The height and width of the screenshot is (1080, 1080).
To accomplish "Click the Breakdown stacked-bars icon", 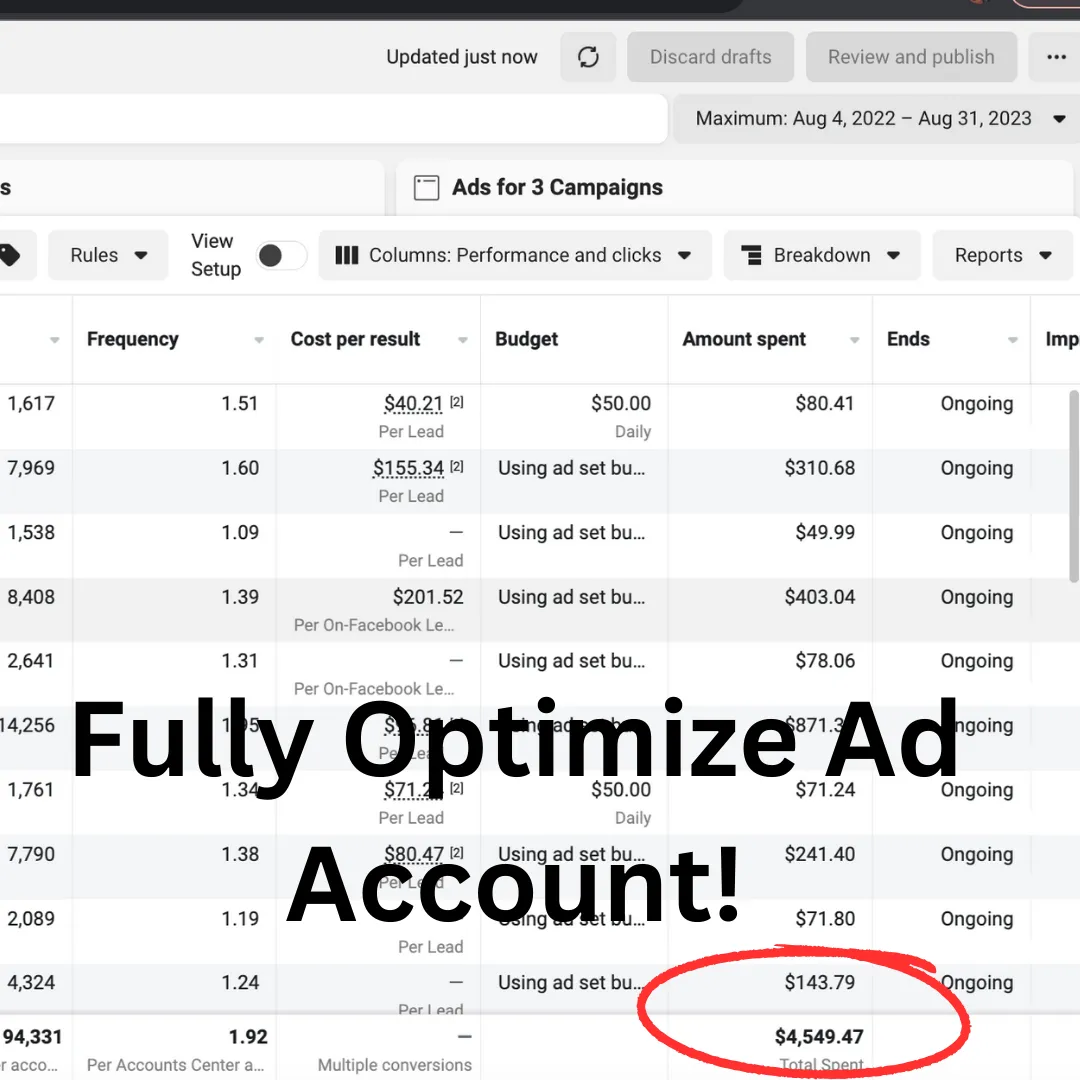I will coord(751,256).
